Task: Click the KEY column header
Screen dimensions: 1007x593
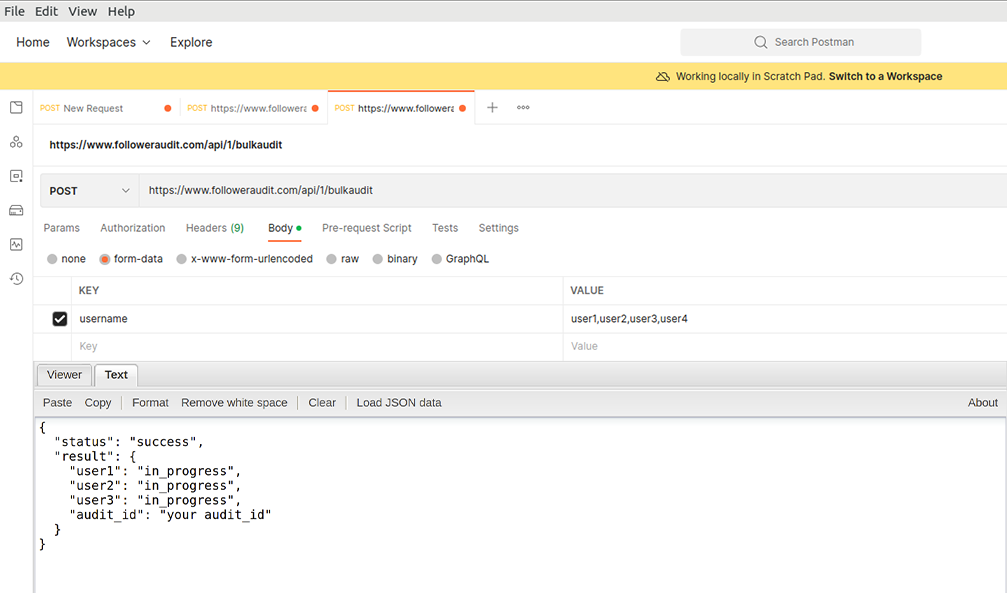Action: [x=89, y=290]
